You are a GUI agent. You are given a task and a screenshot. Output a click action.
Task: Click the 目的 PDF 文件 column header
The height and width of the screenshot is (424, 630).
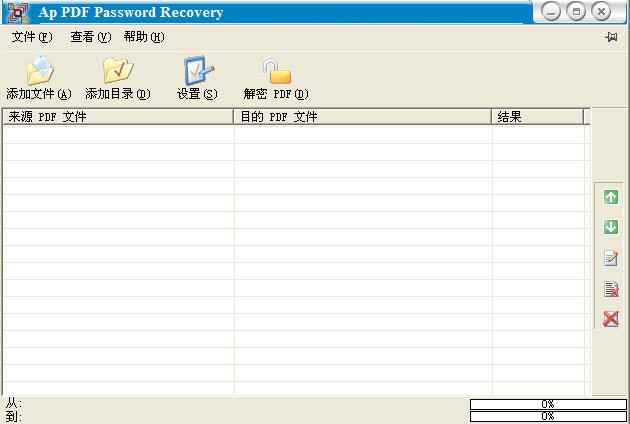[362, 117]
